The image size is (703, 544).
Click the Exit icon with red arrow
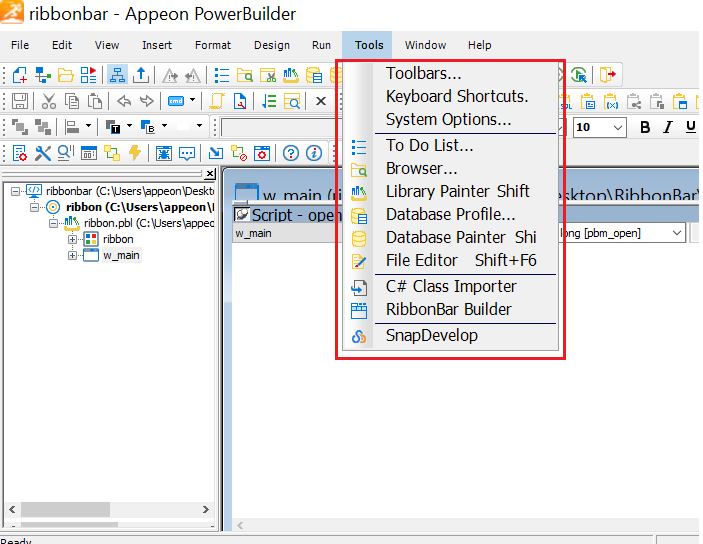pos(608,74)
